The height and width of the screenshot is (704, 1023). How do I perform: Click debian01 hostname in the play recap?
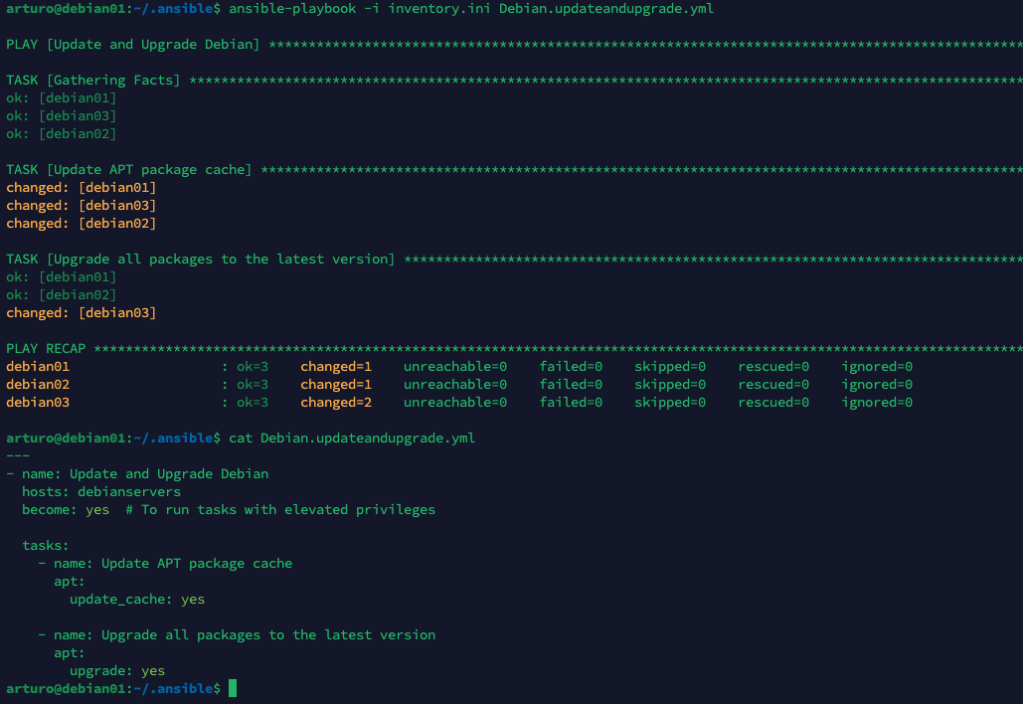[x=38, y=367]
